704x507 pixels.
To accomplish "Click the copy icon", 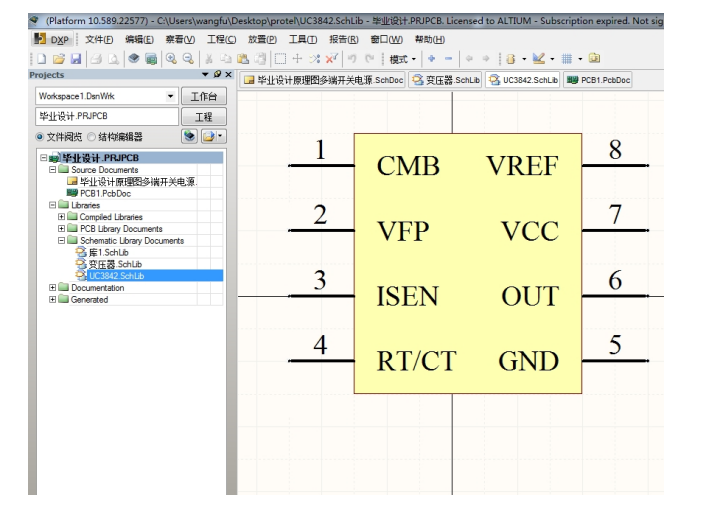I will [x=226, y=59].
